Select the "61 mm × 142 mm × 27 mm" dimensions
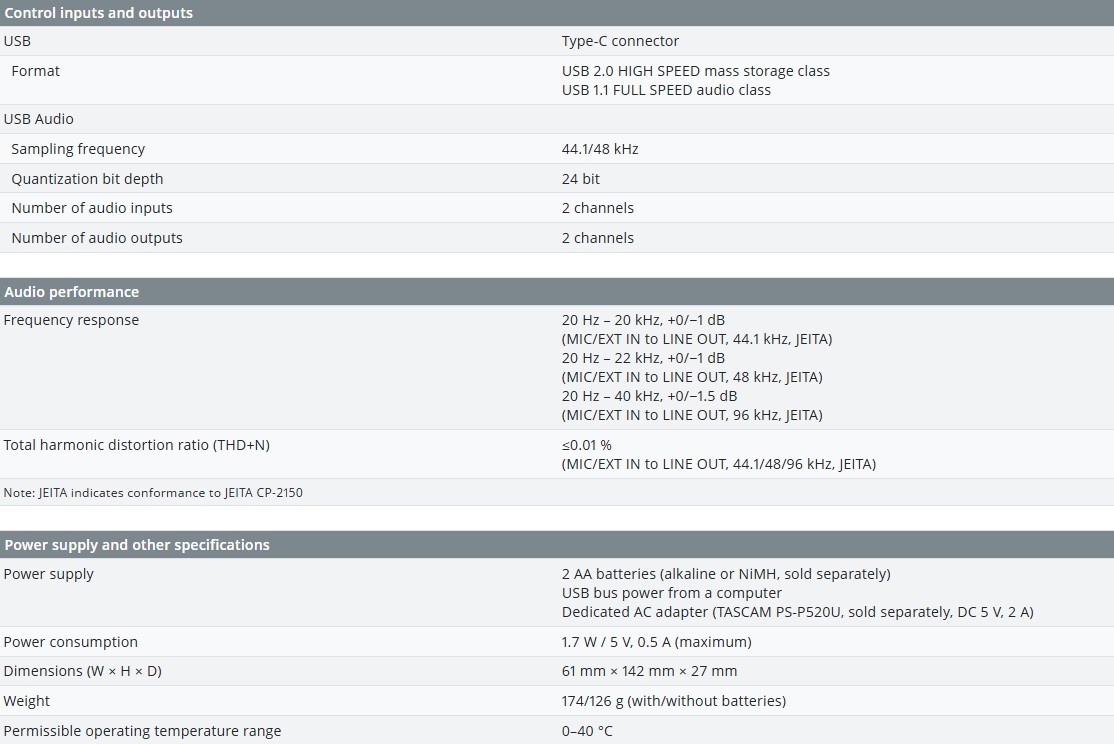Screen dimensions: 1114x744 [x=650, y=671]
